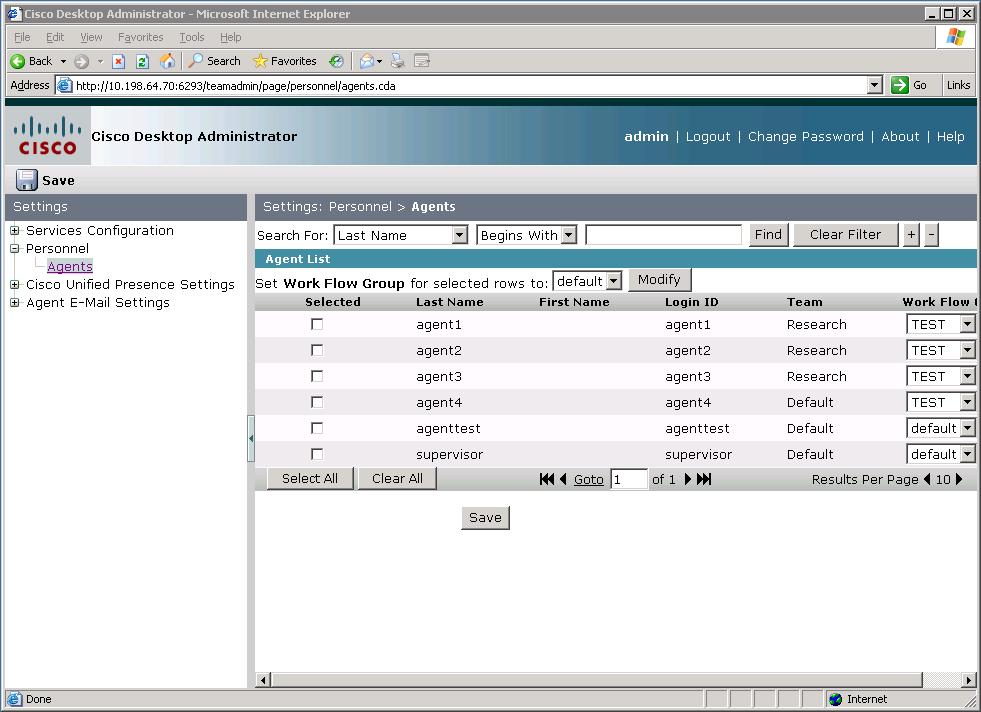This screenshot has height=712, width=981.
Task: Click the plus add-filter button
Action: tap(912, 235)
